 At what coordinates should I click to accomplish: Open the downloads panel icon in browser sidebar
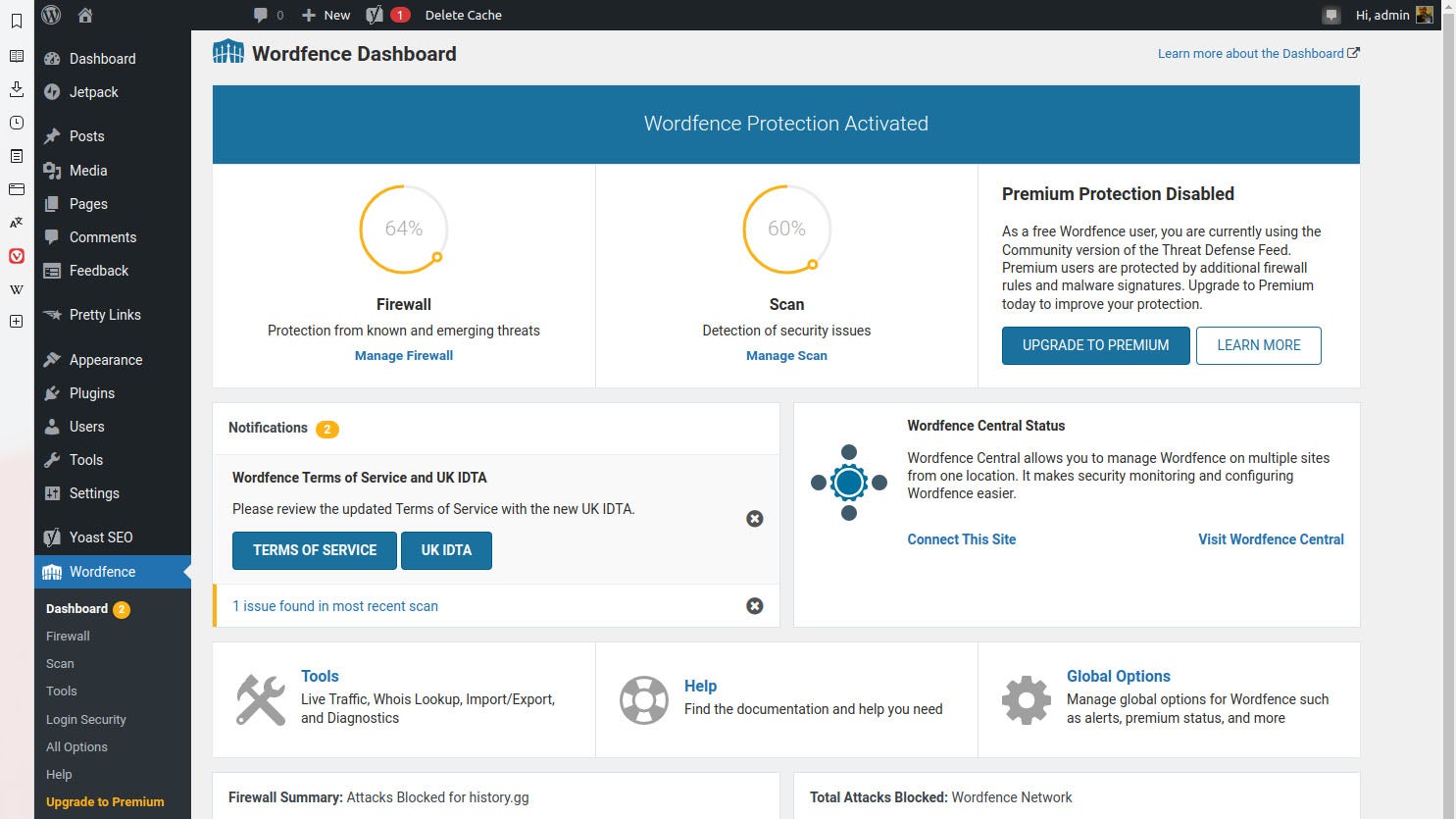click(x=17, y=89)
